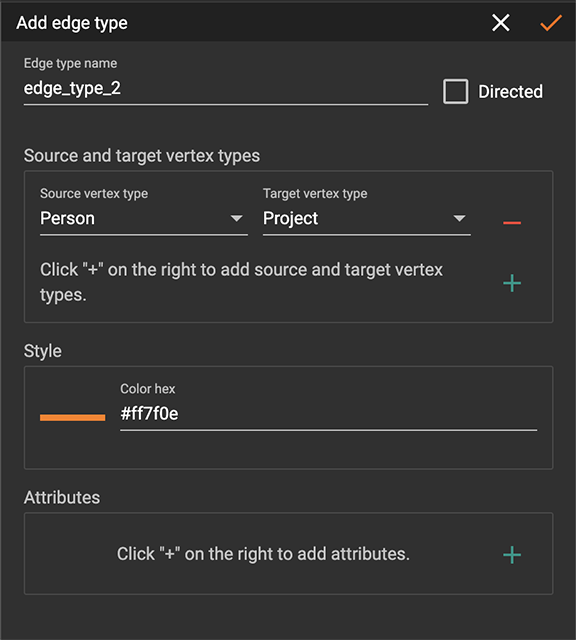
Task: Click the hint text about adding attributes
Action: [263, 554]
